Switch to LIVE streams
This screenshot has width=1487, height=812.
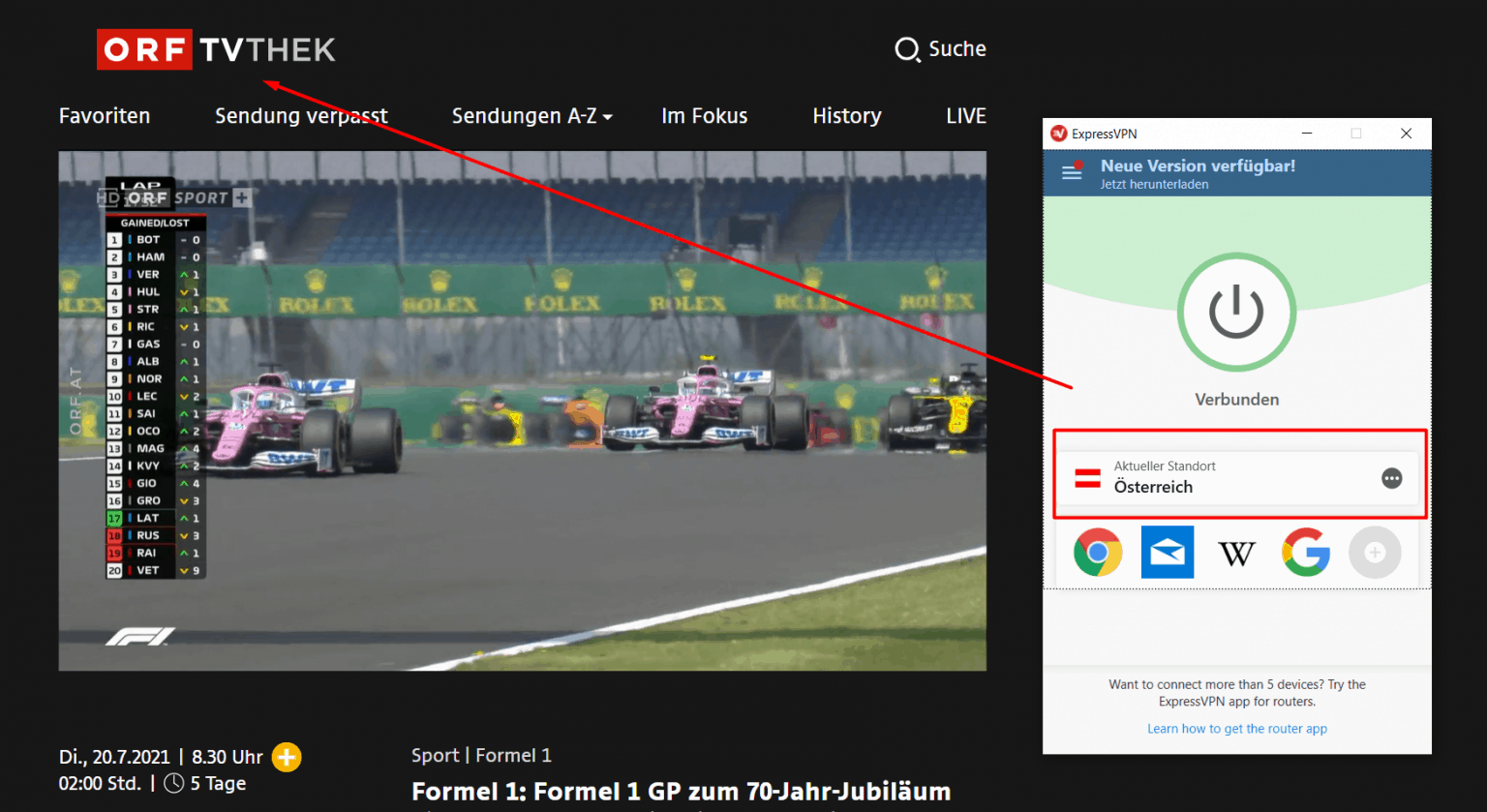tap(966, 116)
